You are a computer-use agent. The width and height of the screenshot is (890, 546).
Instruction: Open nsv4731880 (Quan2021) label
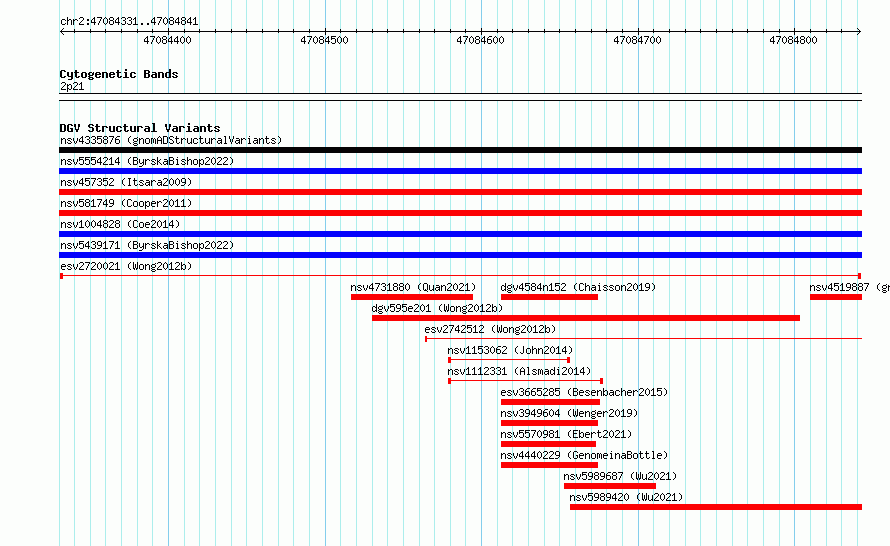coord(413,287)
